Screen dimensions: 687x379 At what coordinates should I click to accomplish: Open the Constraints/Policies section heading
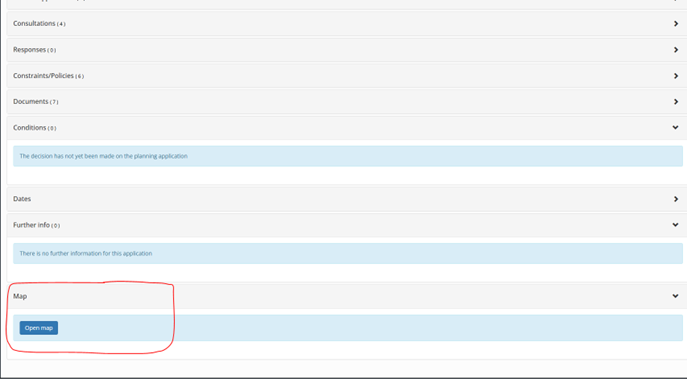coord(43,76)
